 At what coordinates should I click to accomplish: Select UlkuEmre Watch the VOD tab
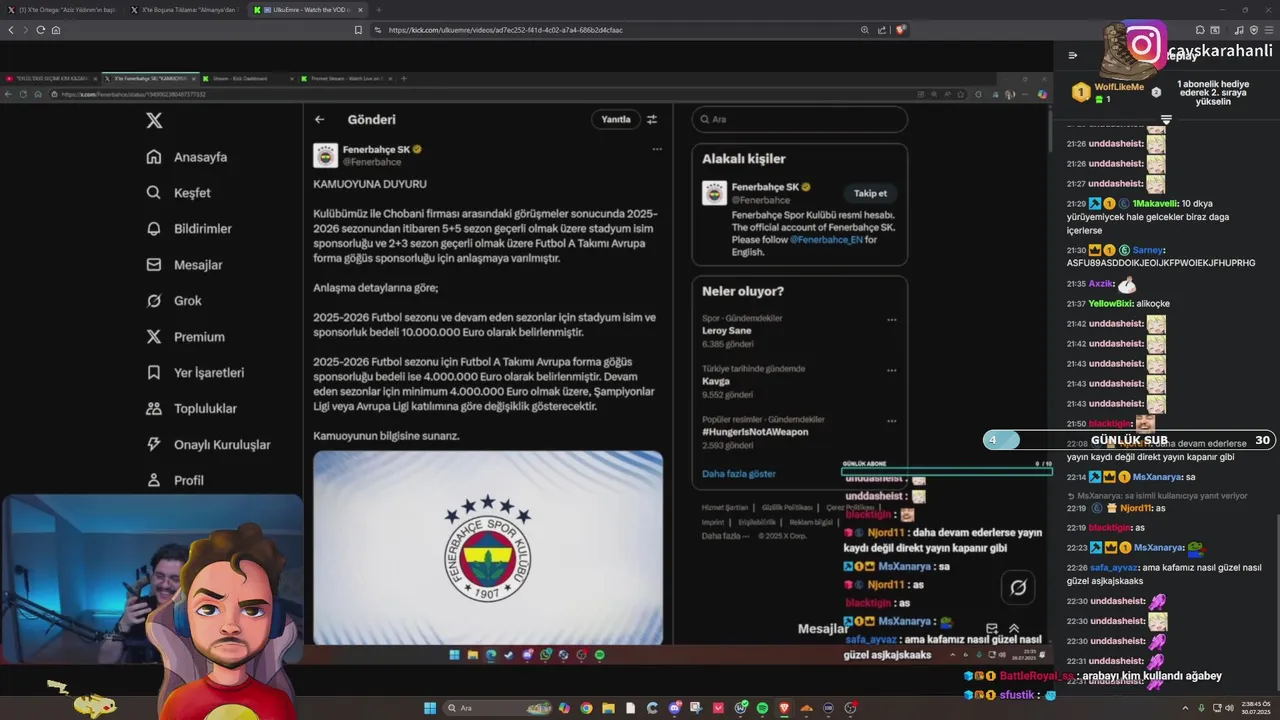pos(308,9)
